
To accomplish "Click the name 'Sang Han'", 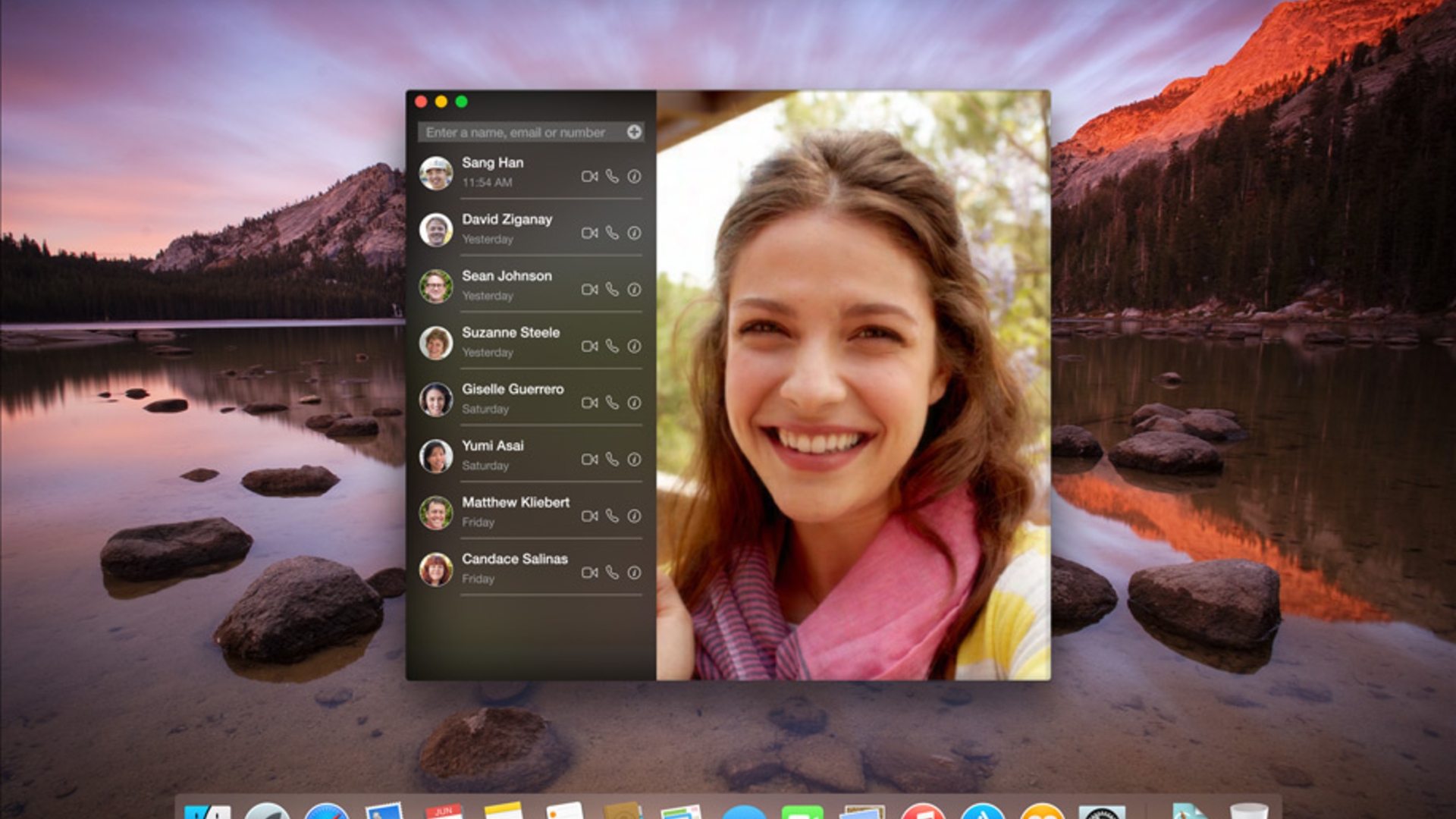I will pos(493,163).
